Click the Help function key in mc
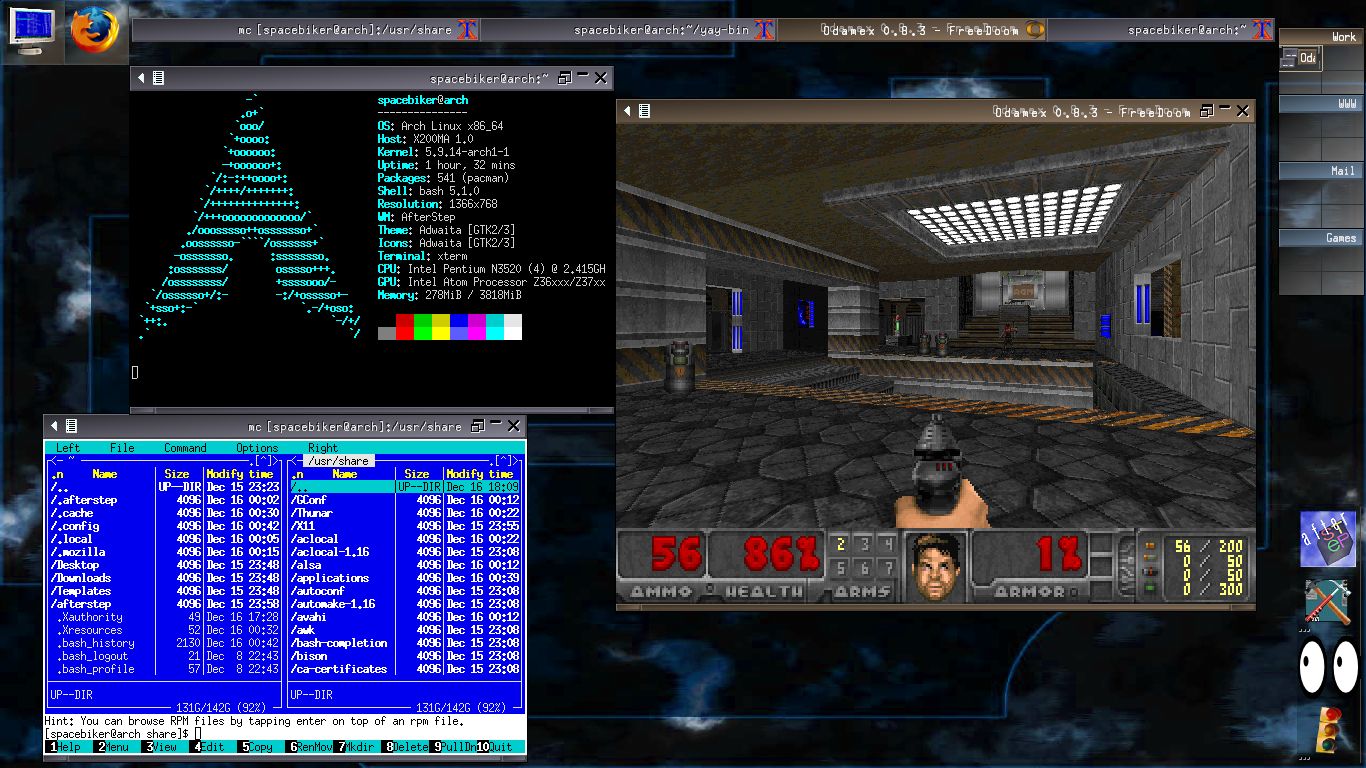 click(x=69, y=747)
